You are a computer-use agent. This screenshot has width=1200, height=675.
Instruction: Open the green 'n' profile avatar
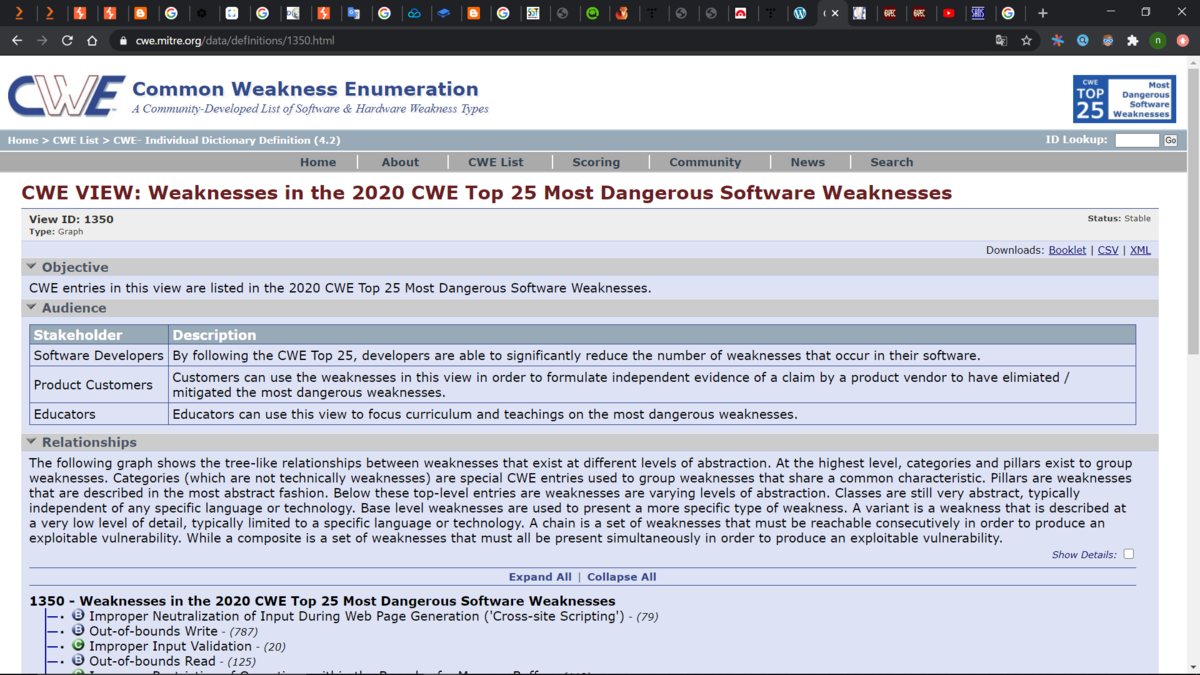click(x=1158, y=41)
